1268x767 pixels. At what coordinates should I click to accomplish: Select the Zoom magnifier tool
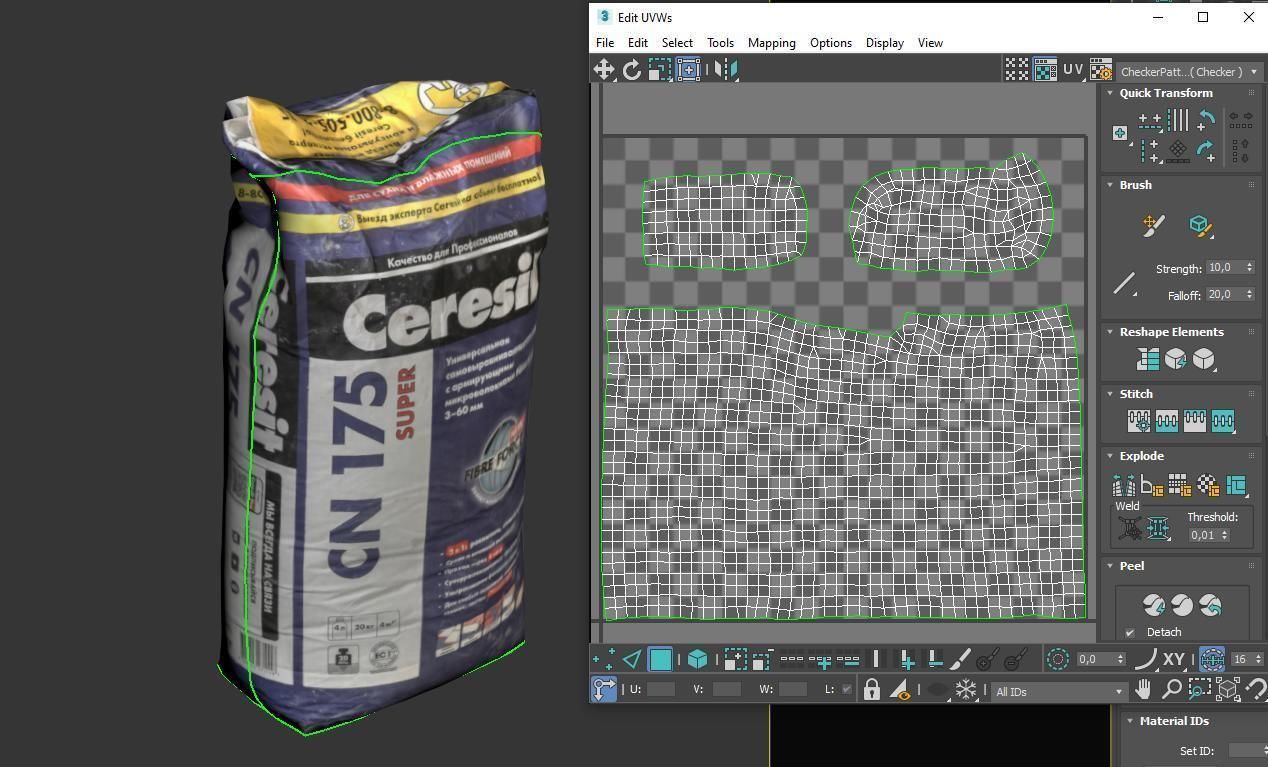[x=1171, y=689]
